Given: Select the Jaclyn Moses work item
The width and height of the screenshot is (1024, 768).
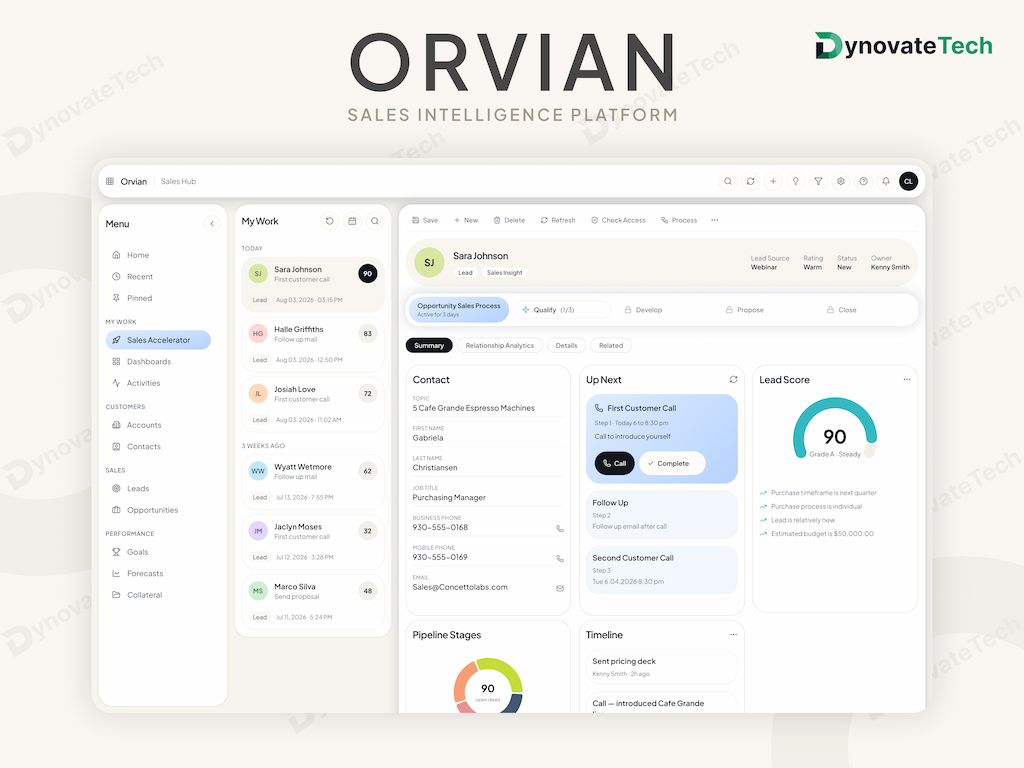Looking at the screenshot, I should (x=313, y=542).
